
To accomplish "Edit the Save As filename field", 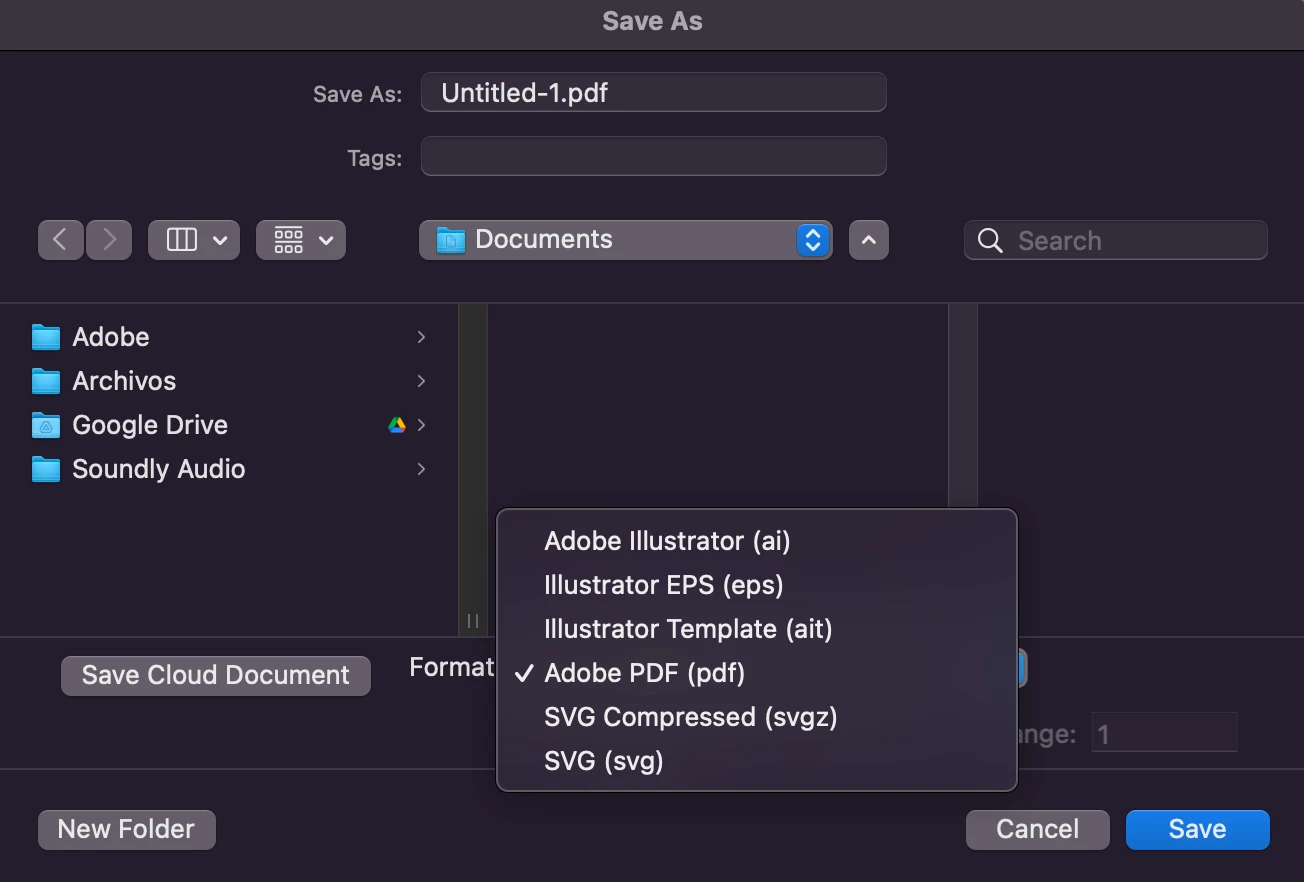I will coord(654,93).
